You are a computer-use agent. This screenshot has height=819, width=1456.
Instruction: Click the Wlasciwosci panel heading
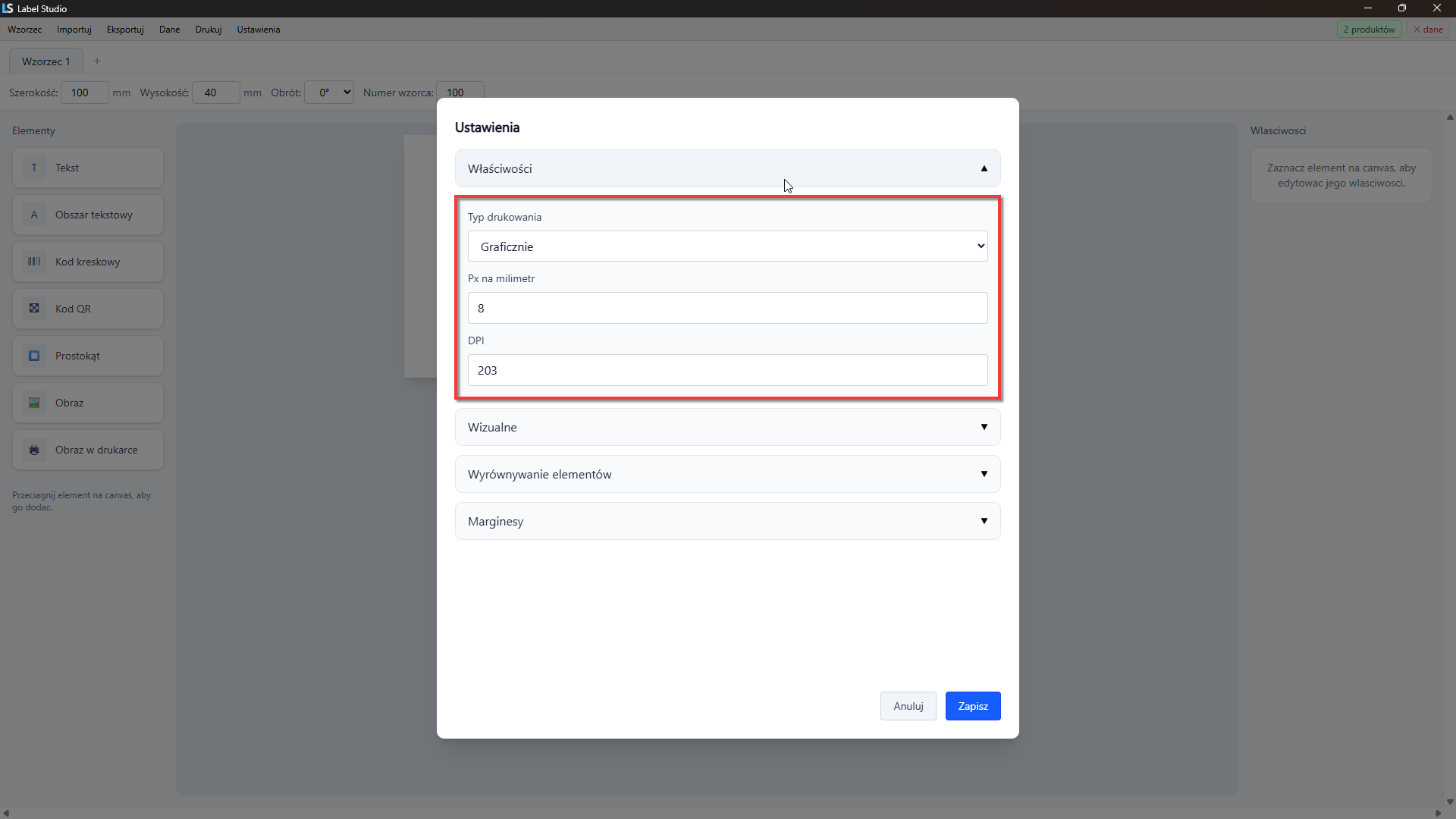(1278, 130)
